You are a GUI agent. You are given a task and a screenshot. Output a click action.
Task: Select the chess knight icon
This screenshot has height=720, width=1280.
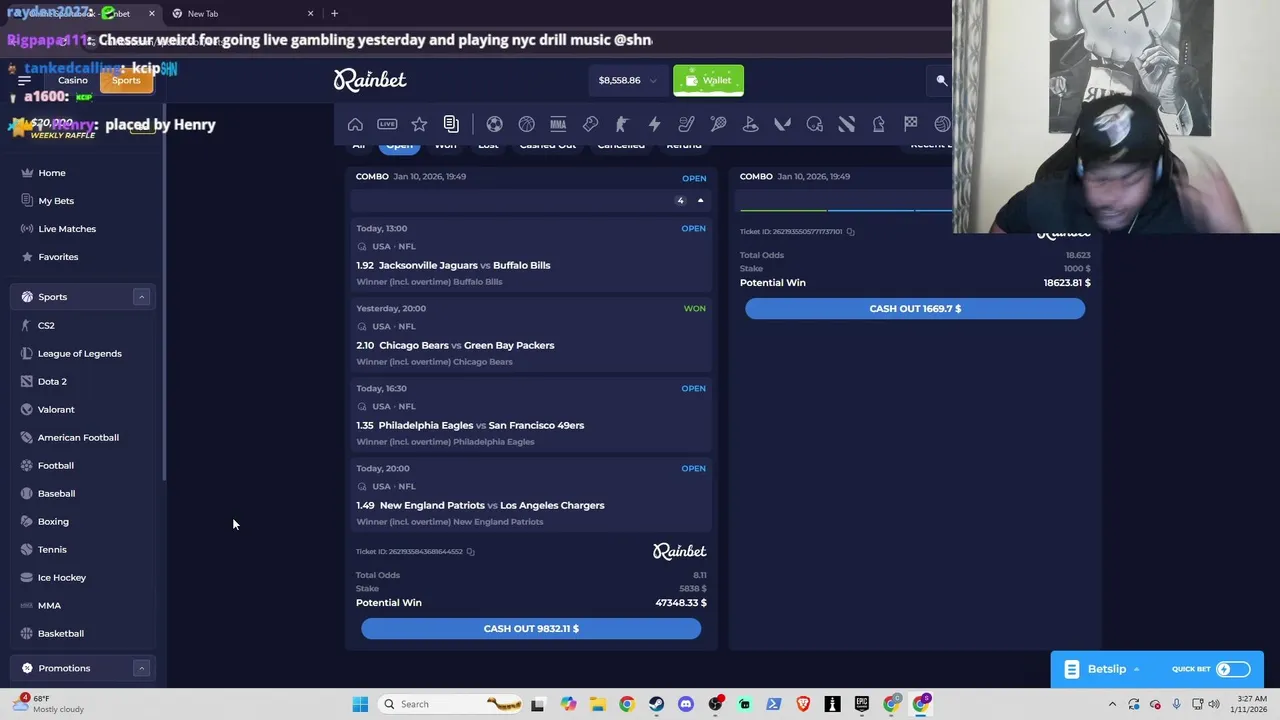click(878, 124)
